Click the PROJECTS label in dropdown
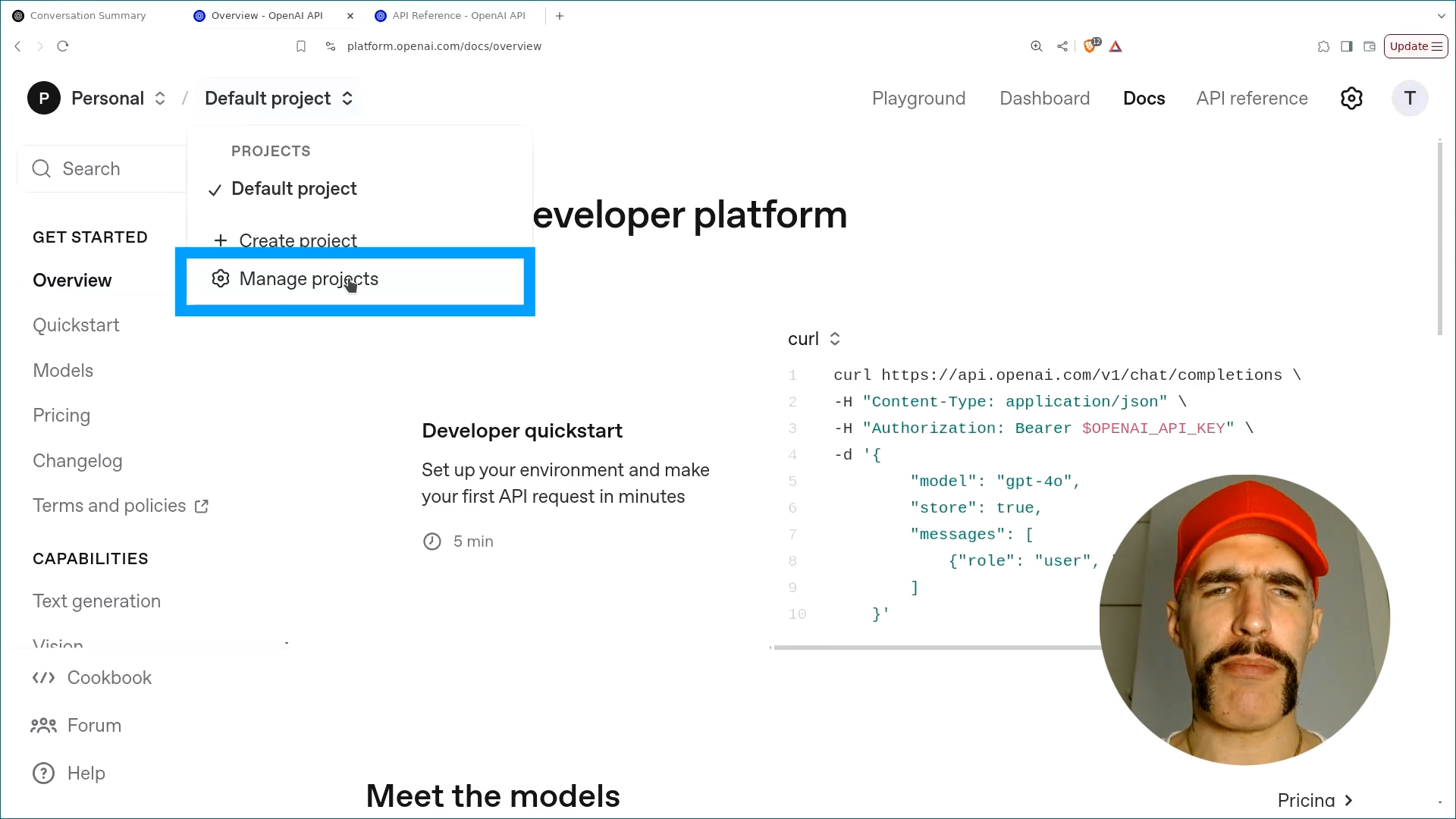Image resolution: width=1456 pixels, height=819 pixels. [x=271, y=151]
